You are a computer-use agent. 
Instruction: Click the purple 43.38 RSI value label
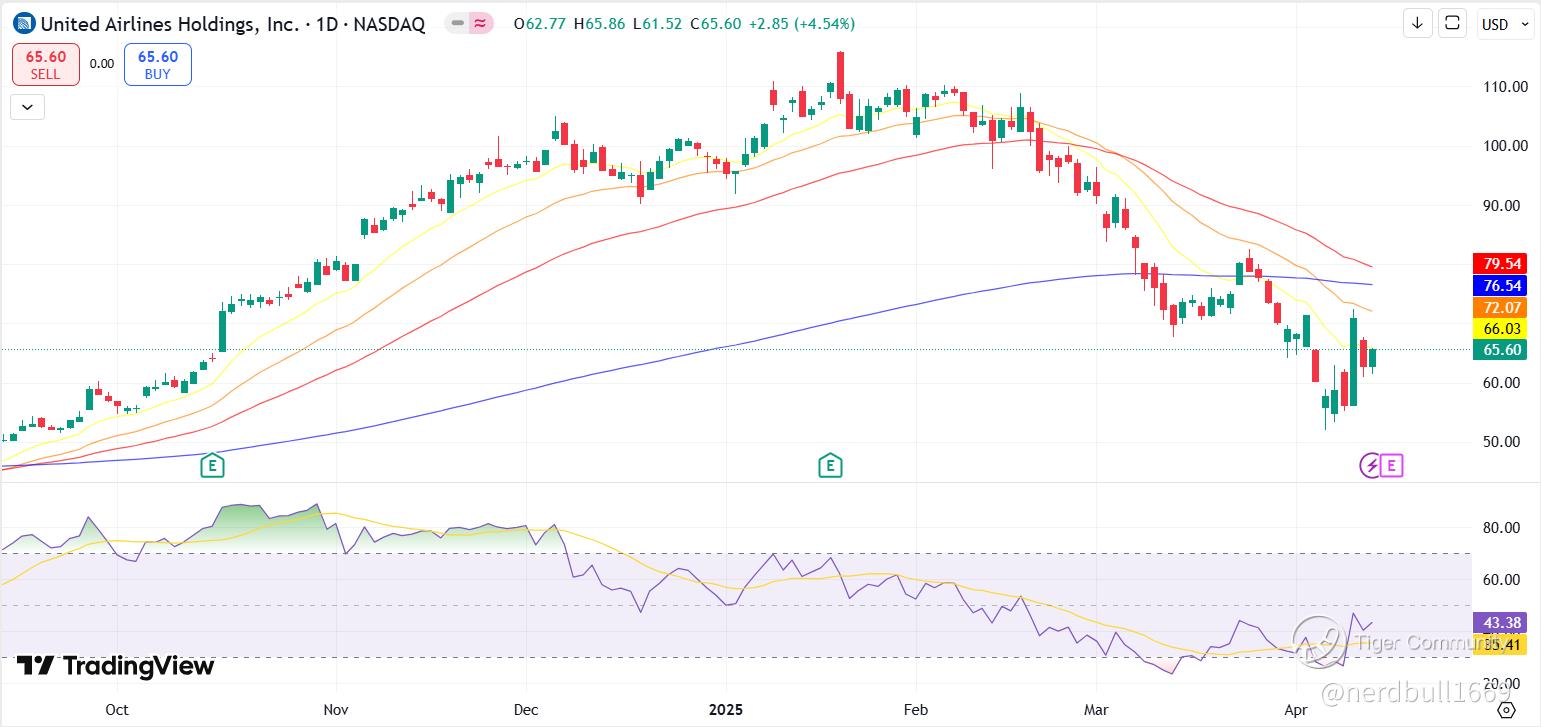click(1500, 623)
